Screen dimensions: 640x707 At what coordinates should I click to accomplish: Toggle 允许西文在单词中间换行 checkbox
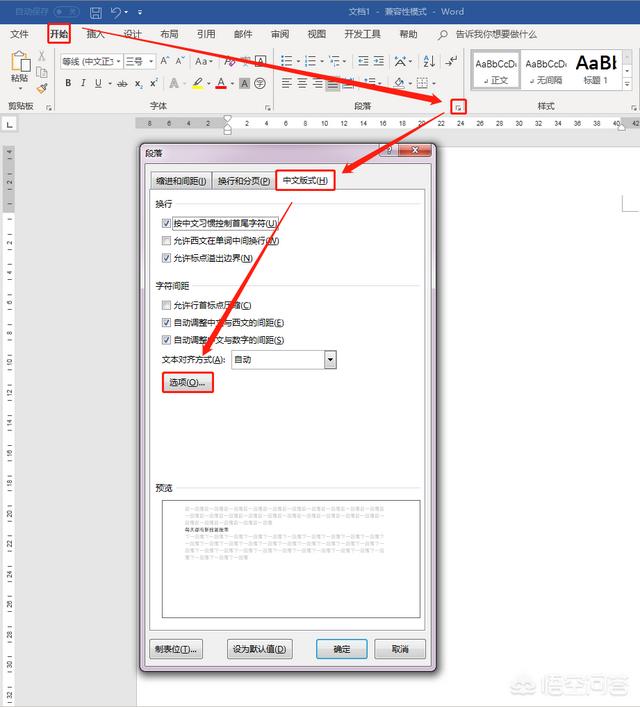(x=166, y=241)
